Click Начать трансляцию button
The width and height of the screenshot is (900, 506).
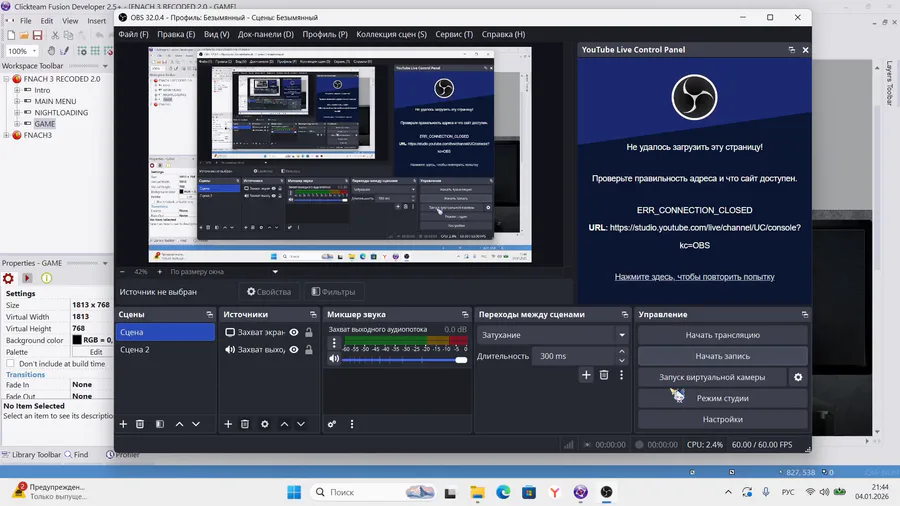[723, 335]
